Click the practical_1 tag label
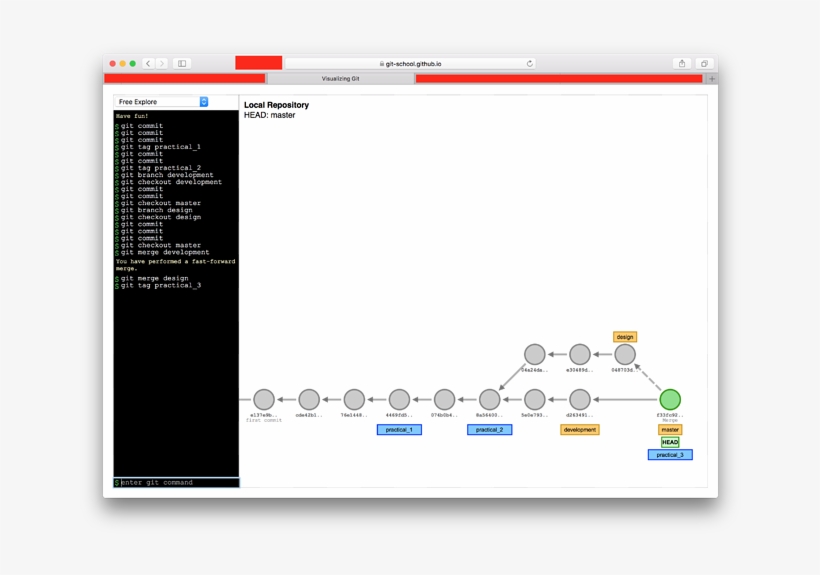Screen dimensions: 820x575 [399, 430]
